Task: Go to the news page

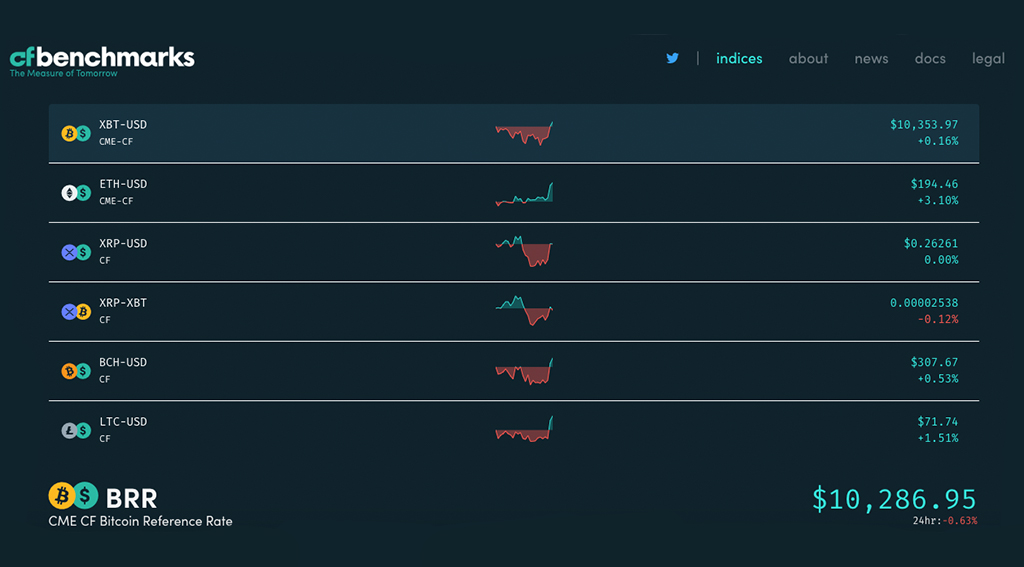Action: point(871,58)
